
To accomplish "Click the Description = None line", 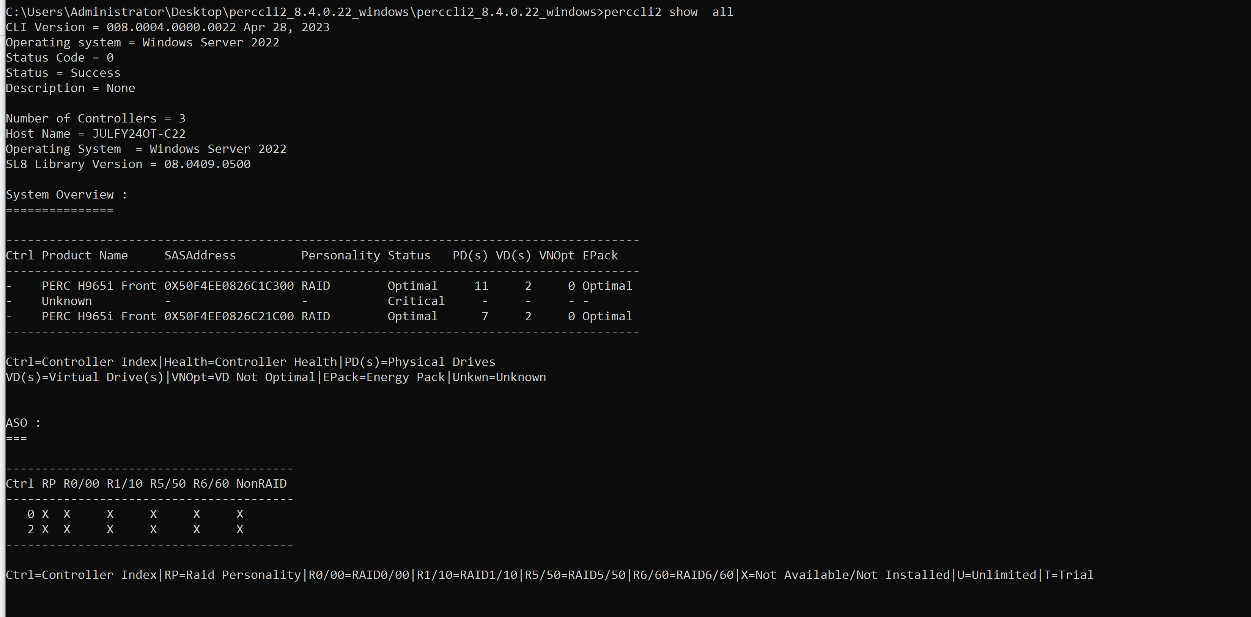I will 70,88.
